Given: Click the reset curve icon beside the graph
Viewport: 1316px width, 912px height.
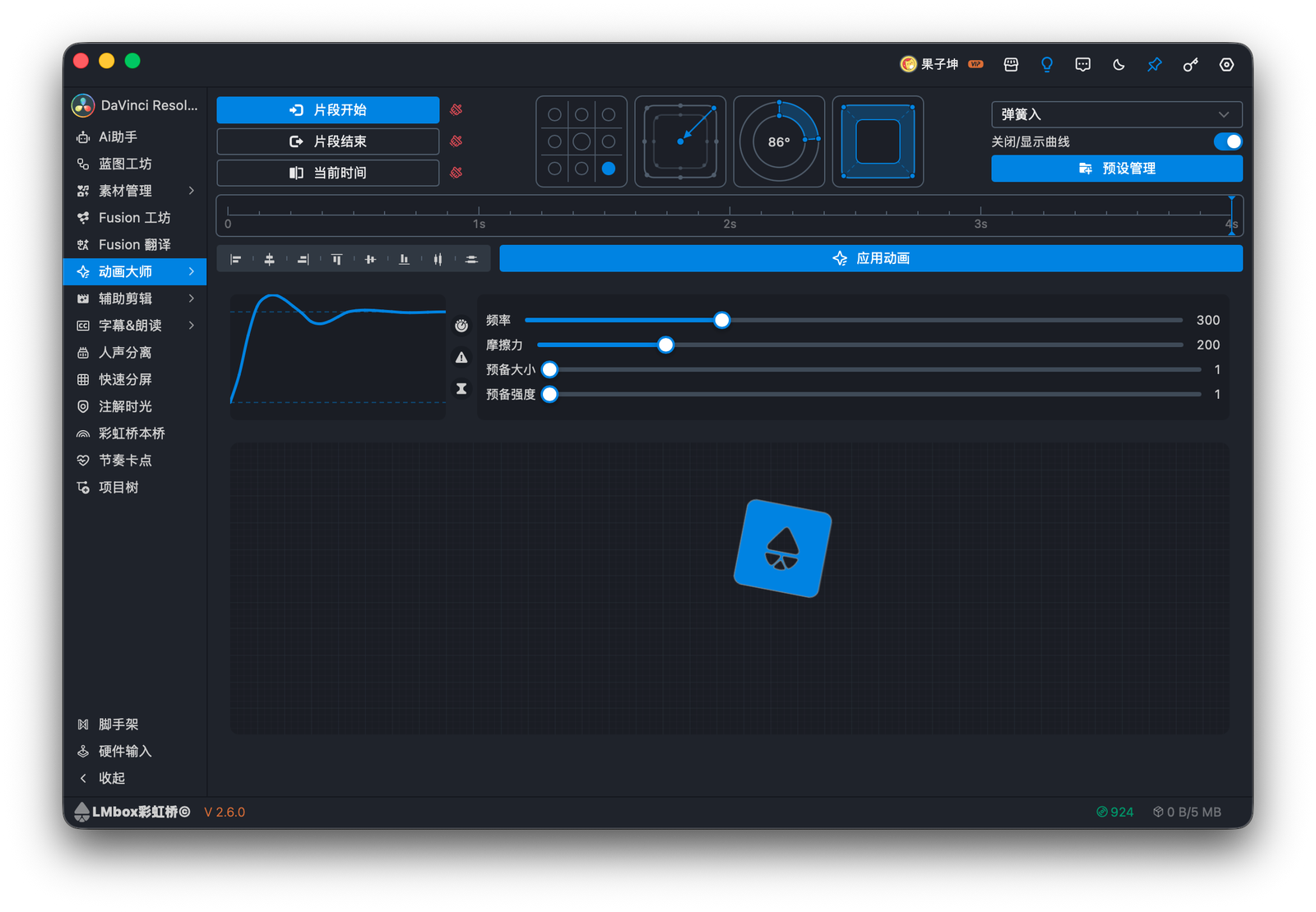Looking at the screenshot, I should [x=461, y=326].
